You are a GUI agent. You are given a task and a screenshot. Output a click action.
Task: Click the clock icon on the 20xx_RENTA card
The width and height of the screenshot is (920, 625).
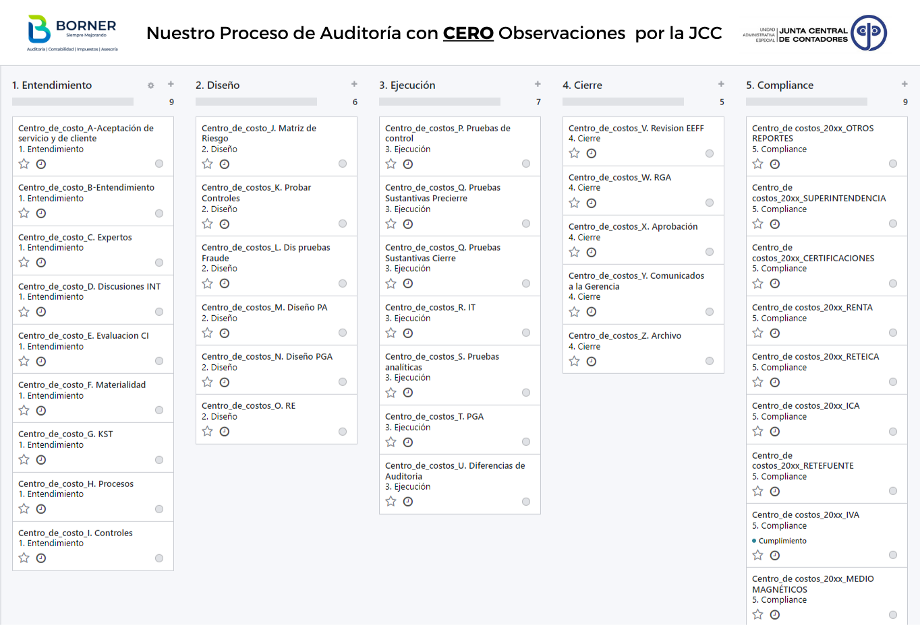click(775, 332)
